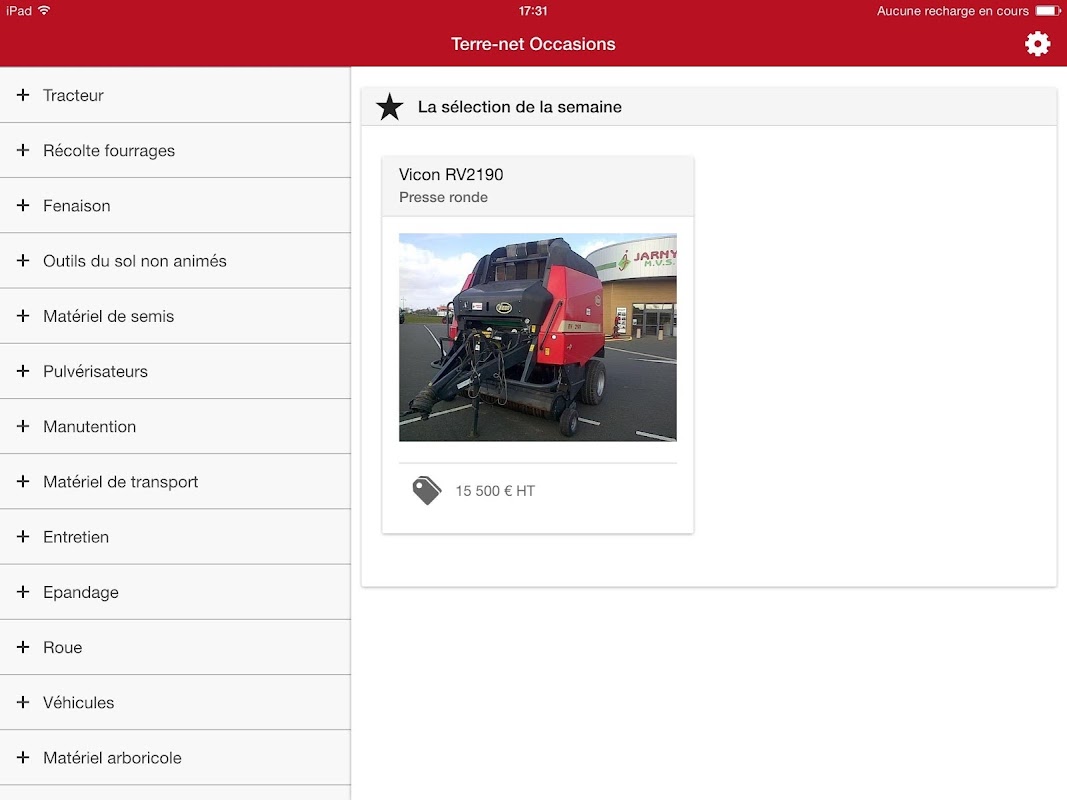Tap the battery status icon
This screenshot has width=1067, height=800.
pyautogui.click(x=1048, y=11)
